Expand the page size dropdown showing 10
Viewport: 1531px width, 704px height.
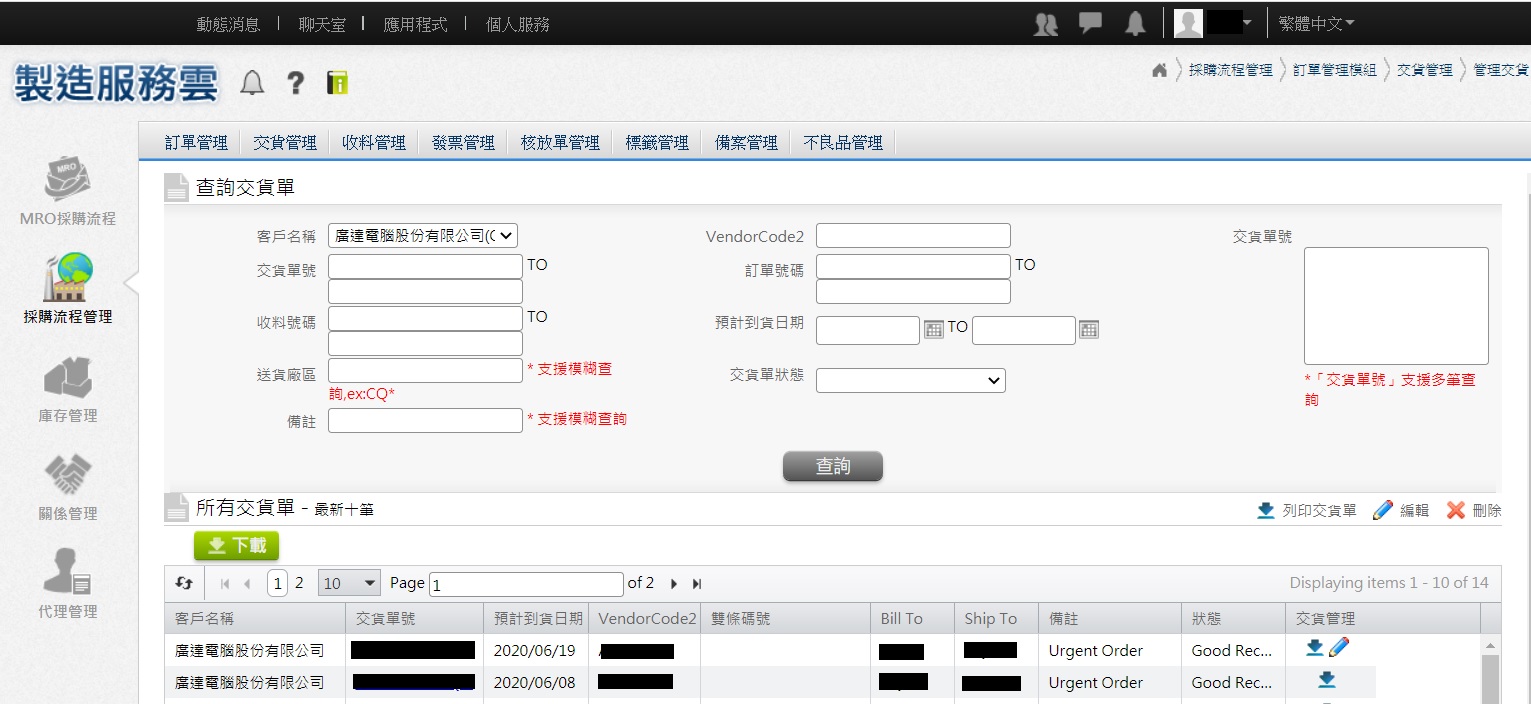click(349, 583)
